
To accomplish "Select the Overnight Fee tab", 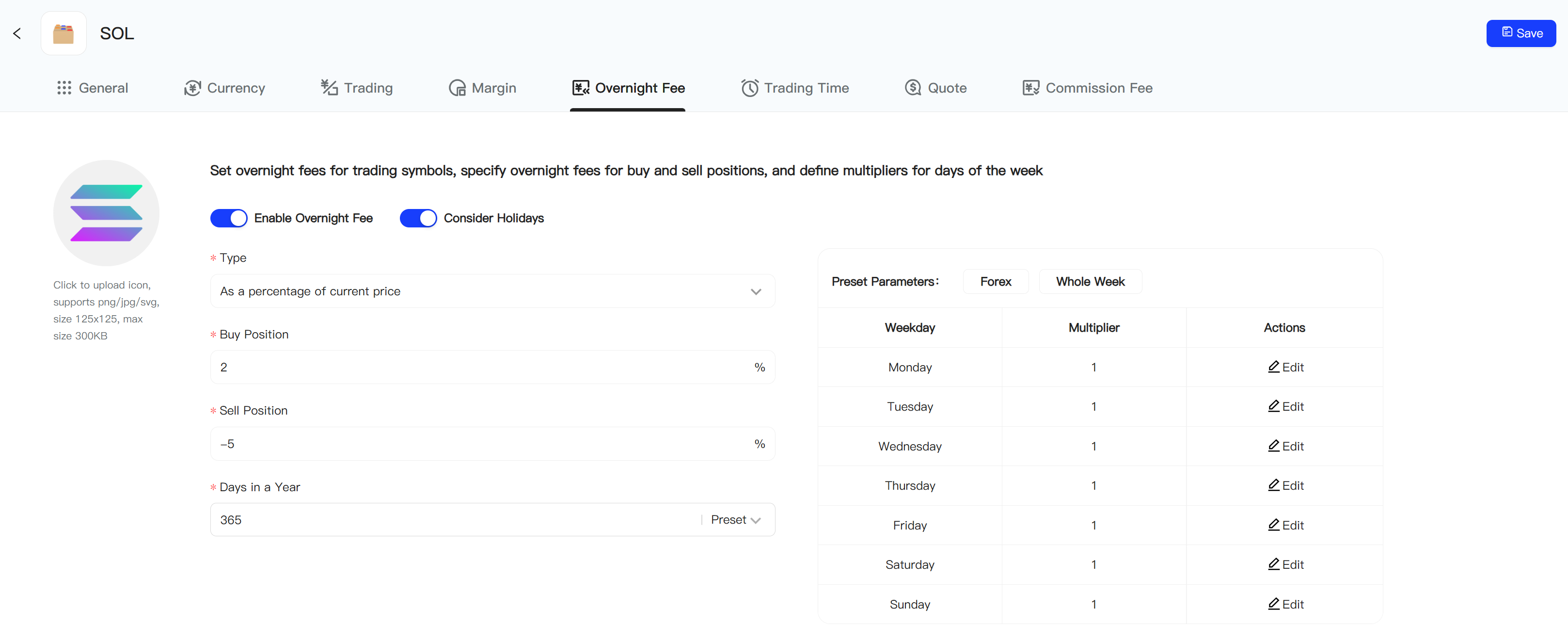I will point(628,88).
